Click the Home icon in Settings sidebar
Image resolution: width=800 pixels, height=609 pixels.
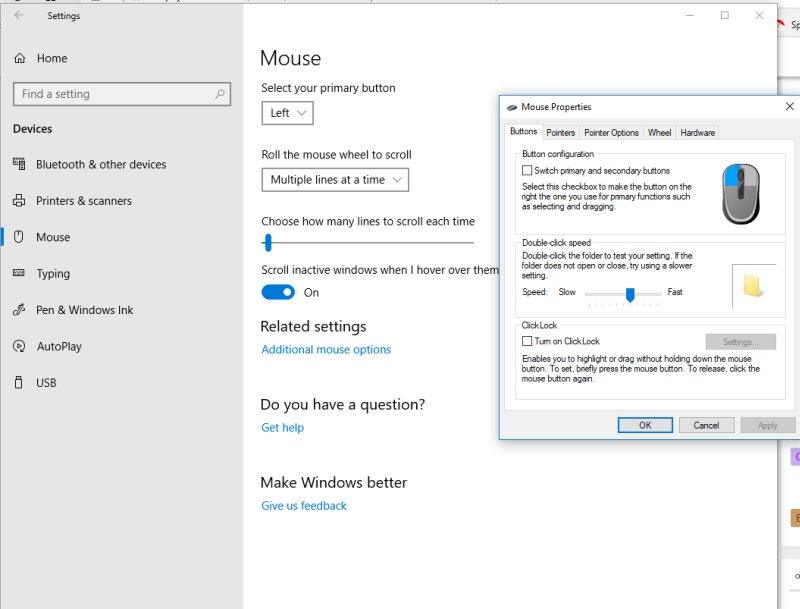coord(18,58)
